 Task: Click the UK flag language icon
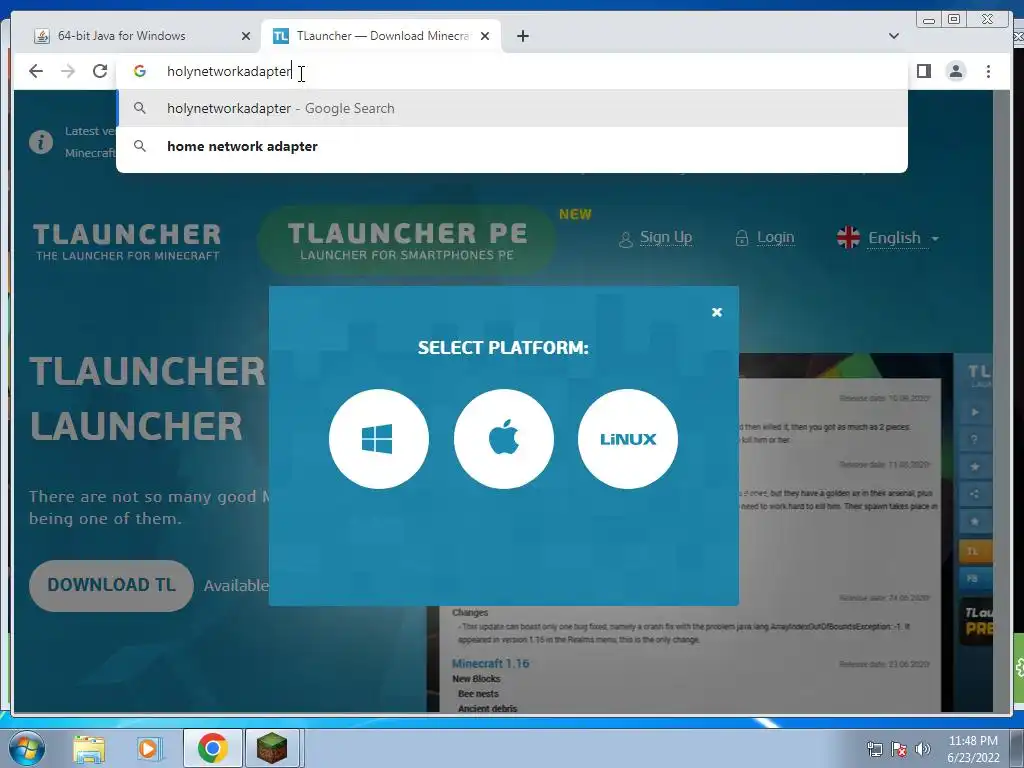[x=848, y=238]
